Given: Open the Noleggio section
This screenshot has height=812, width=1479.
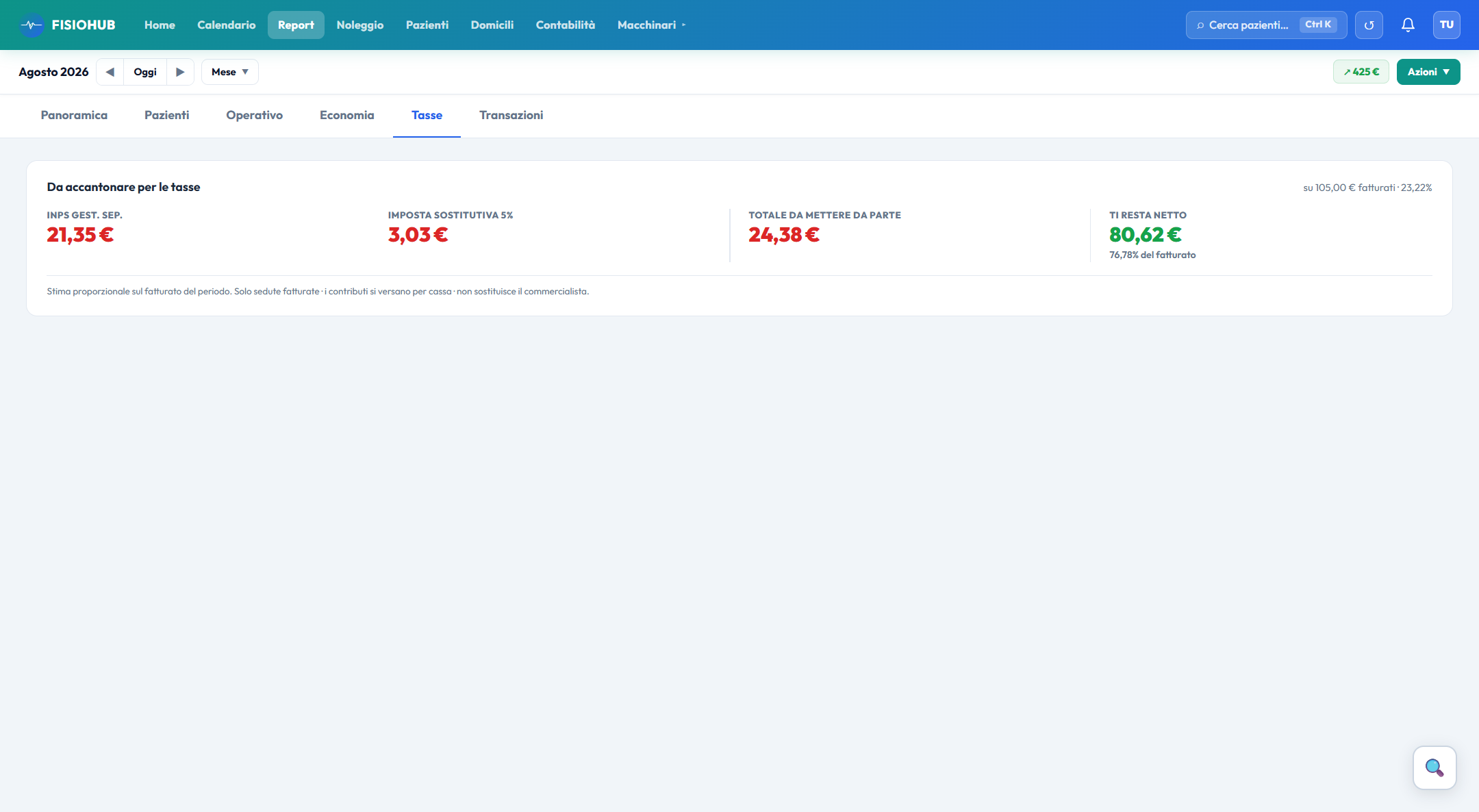Looking at the screenshot, I should tap(360, 25).
